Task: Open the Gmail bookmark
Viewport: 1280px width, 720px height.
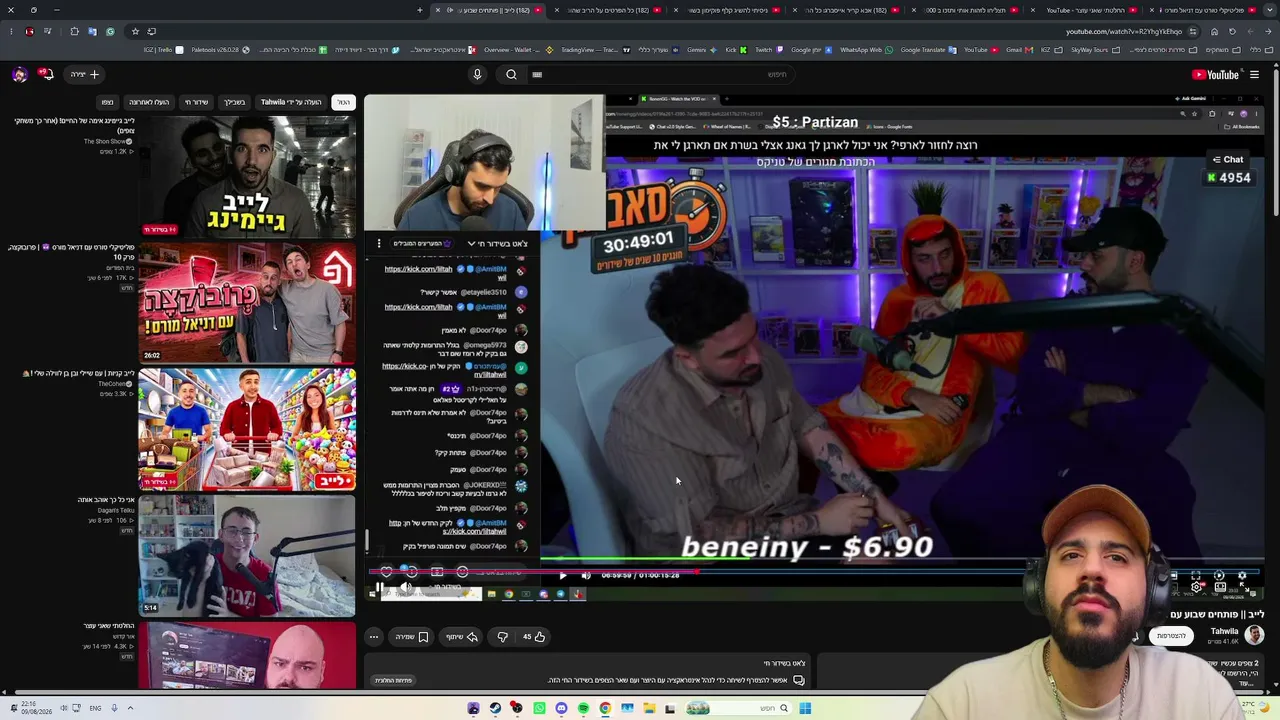Action: pyautogui.click(x=1019, y=50)
